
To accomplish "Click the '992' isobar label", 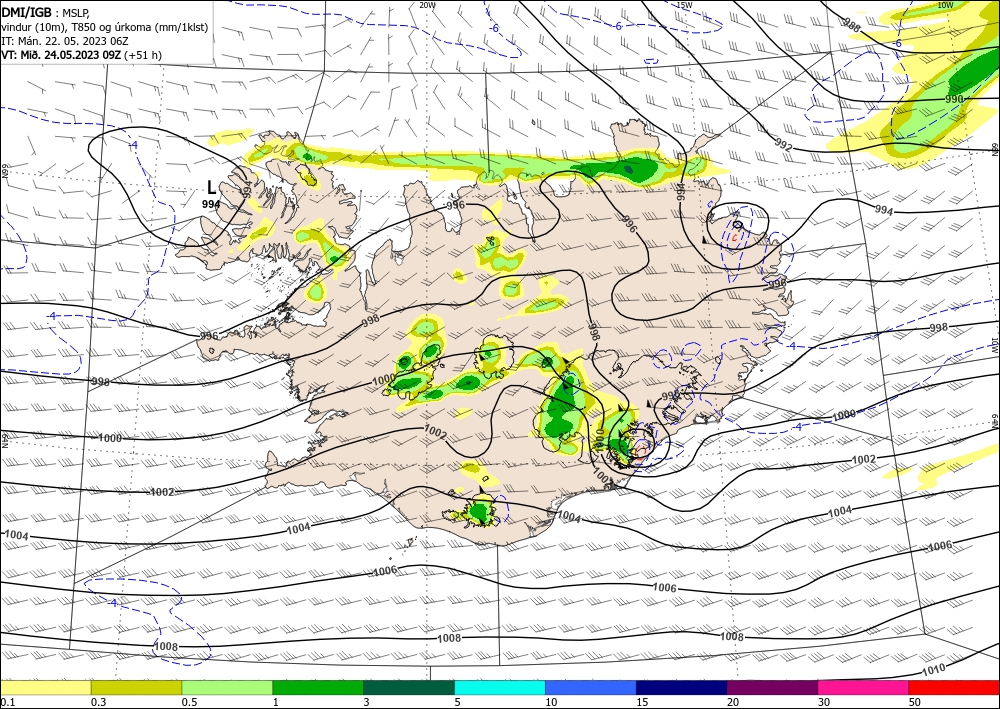I will 783,145.
